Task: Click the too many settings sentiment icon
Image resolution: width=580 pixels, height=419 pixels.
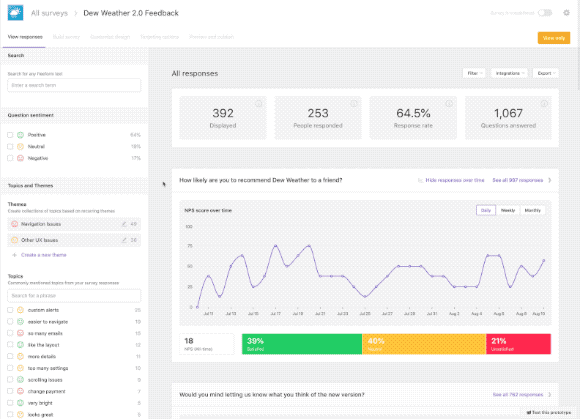Action: (21, 368)
